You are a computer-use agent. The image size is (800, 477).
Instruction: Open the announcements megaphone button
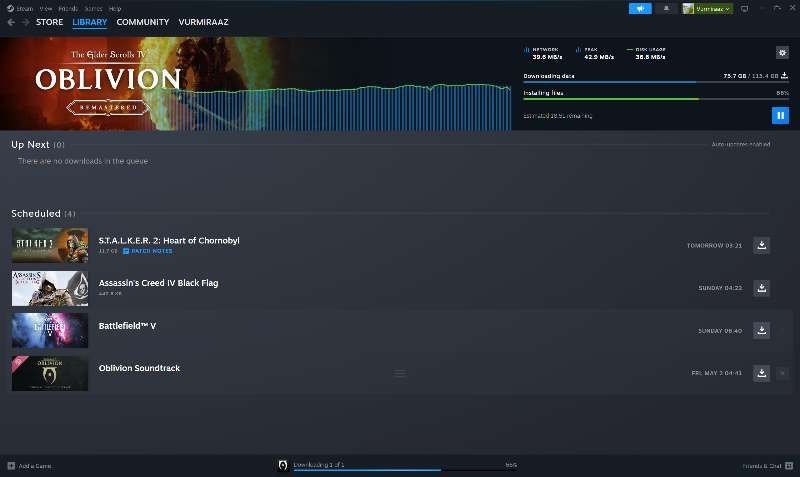[x=640, y=9]
